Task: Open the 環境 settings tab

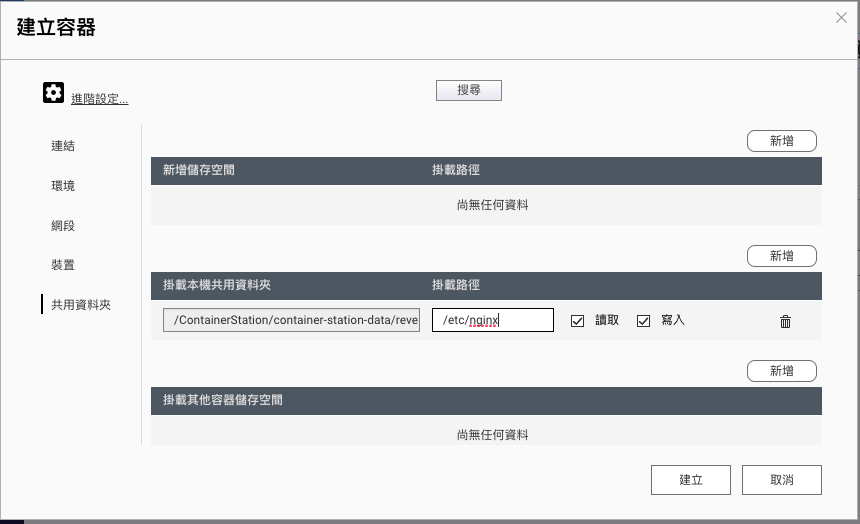Action: pyautogui.click(x=63, y=186)
